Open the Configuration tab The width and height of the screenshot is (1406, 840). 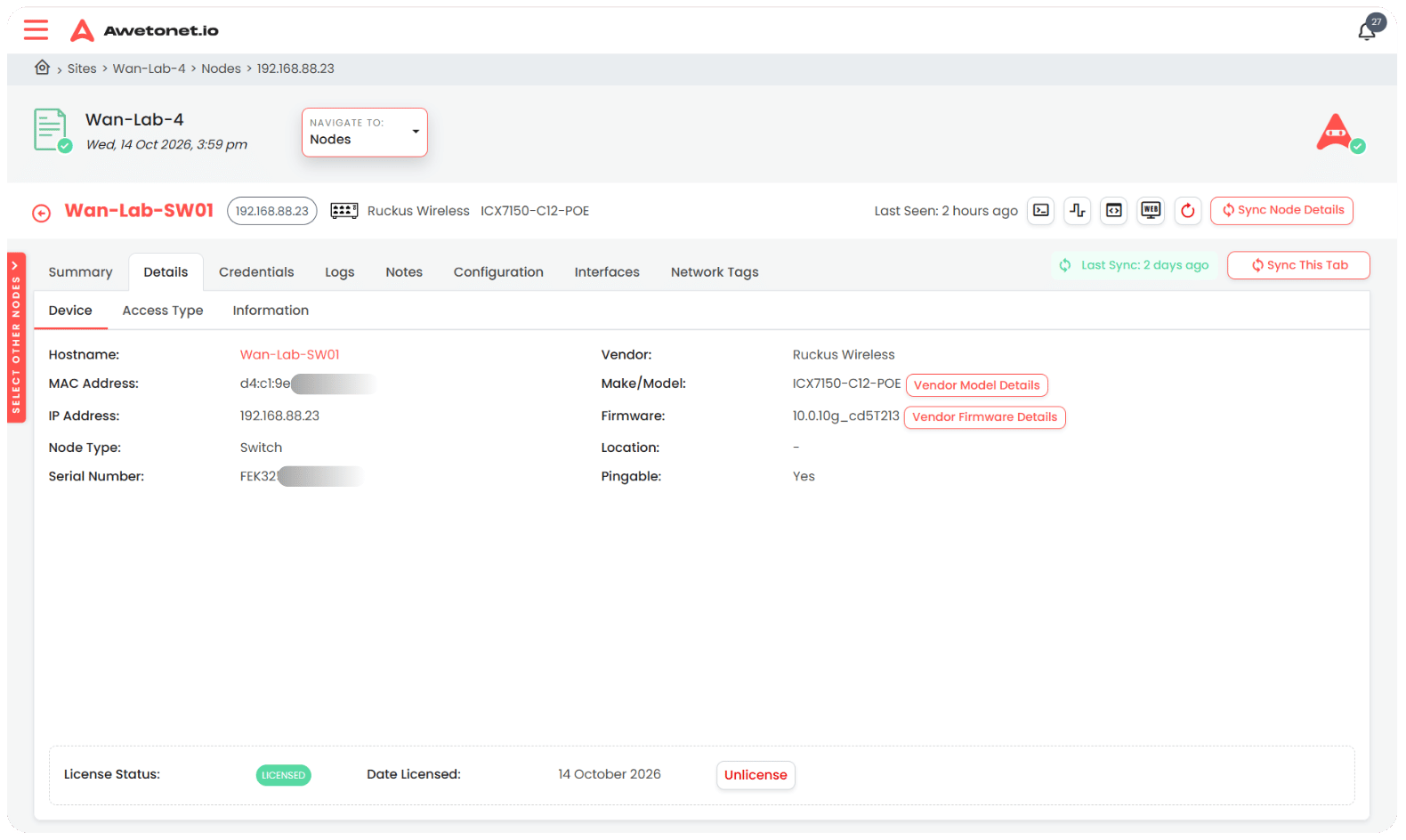tap(498, 272)
